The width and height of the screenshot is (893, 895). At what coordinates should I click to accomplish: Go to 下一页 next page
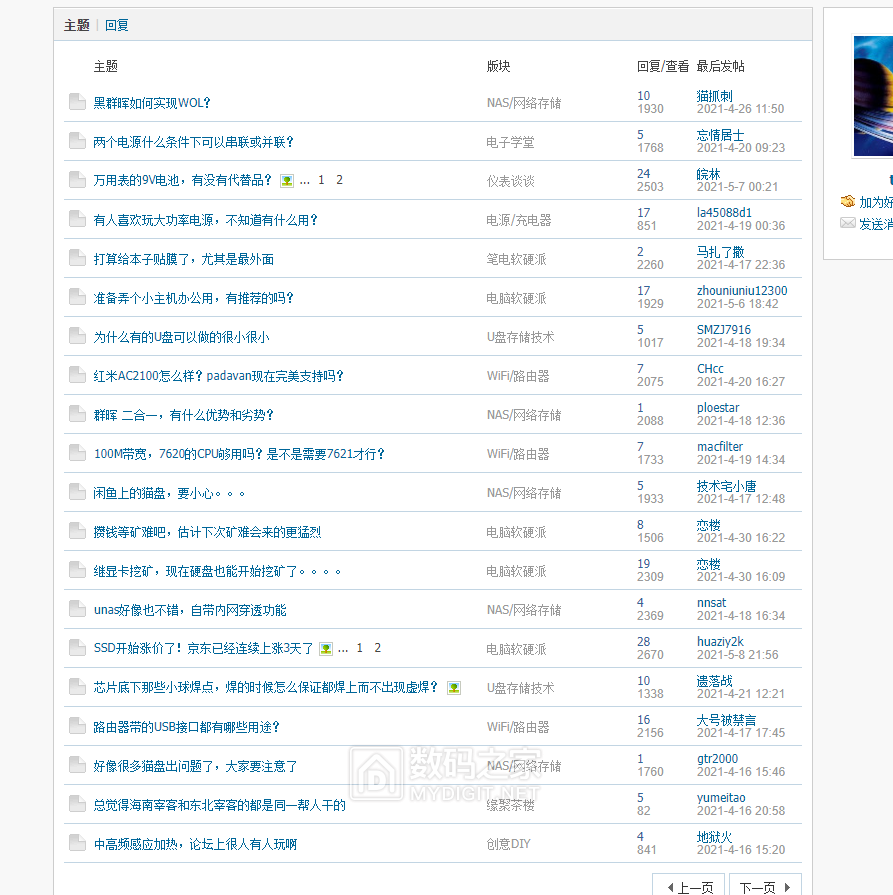click(x=765, y=886)
